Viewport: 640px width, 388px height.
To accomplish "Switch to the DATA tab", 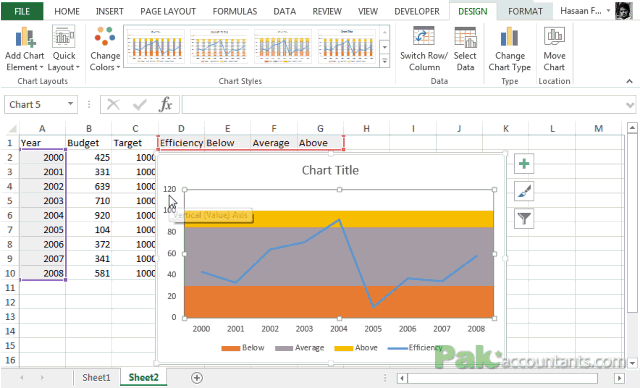I will pos(284,11).
